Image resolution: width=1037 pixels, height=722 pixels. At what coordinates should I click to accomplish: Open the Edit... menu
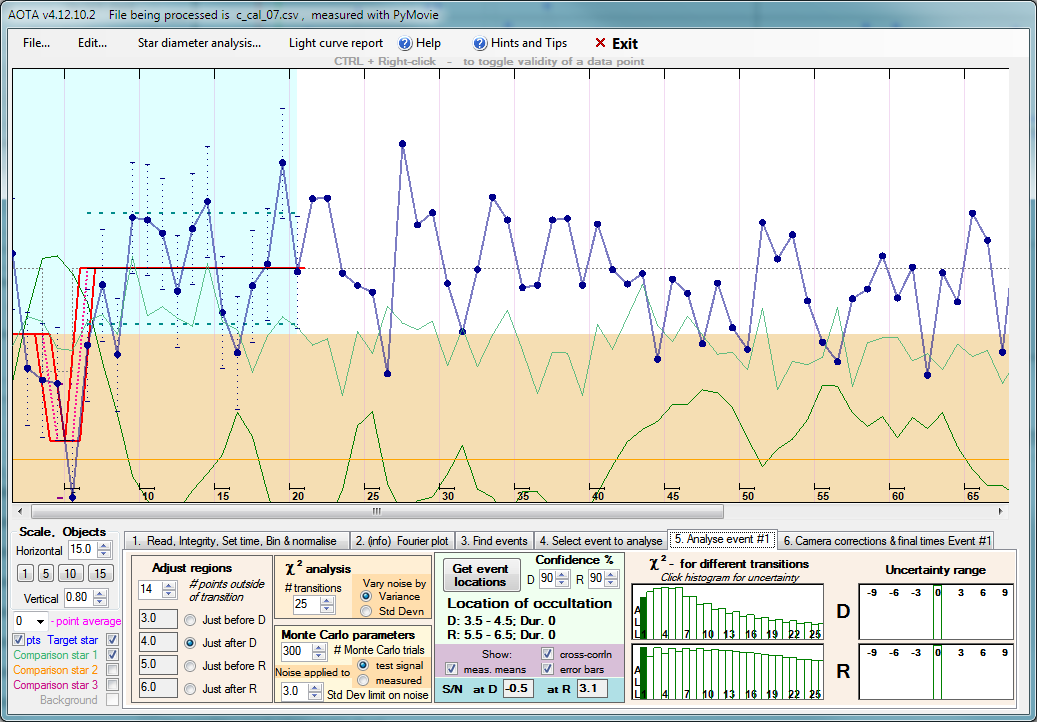(x=93, y=44)
